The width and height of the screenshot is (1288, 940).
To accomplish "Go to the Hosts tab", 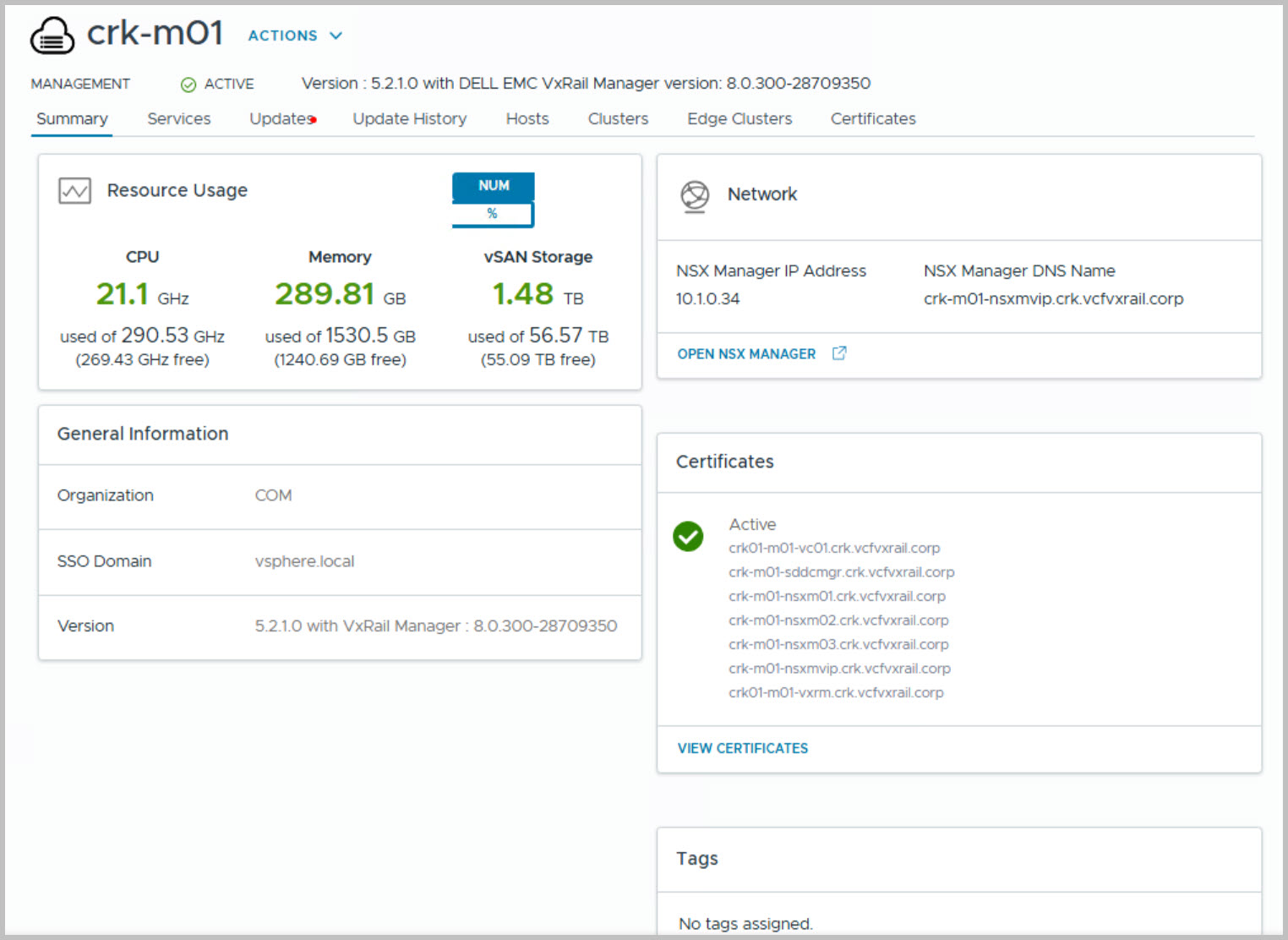I will click(x=527, y=119).
